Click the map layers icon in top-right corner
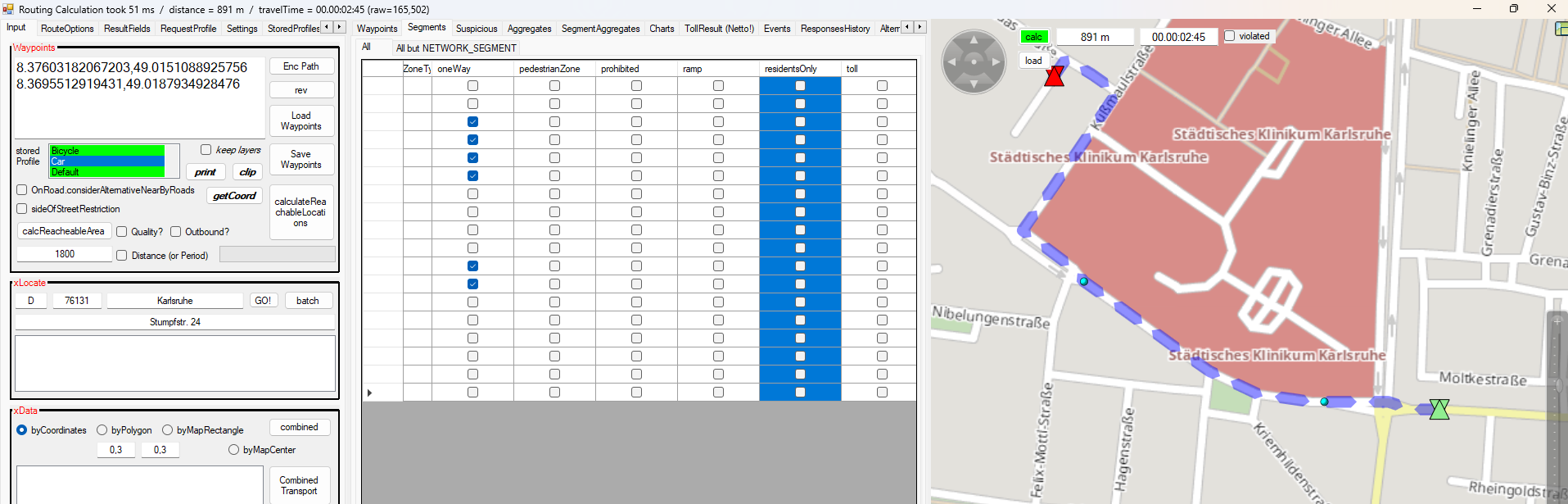The height and width of the screenshot is (504, 1568). (1561, 29)
